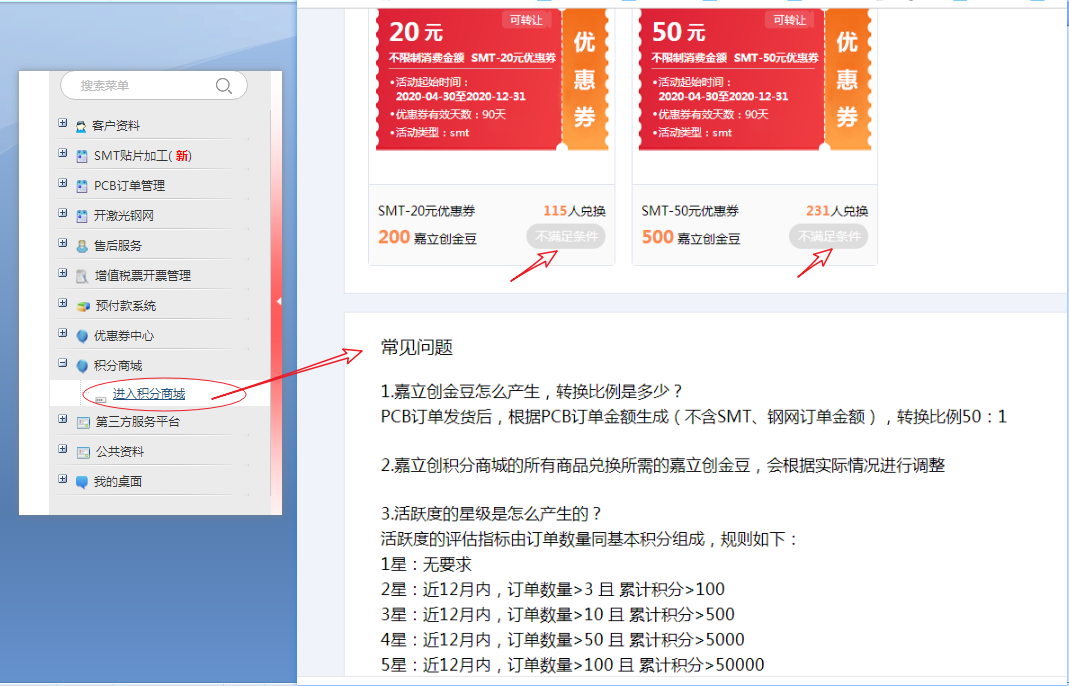Click the 50元 coupon card image
Viewport: 1069px width, 686px height.
[x=730, y=80]
